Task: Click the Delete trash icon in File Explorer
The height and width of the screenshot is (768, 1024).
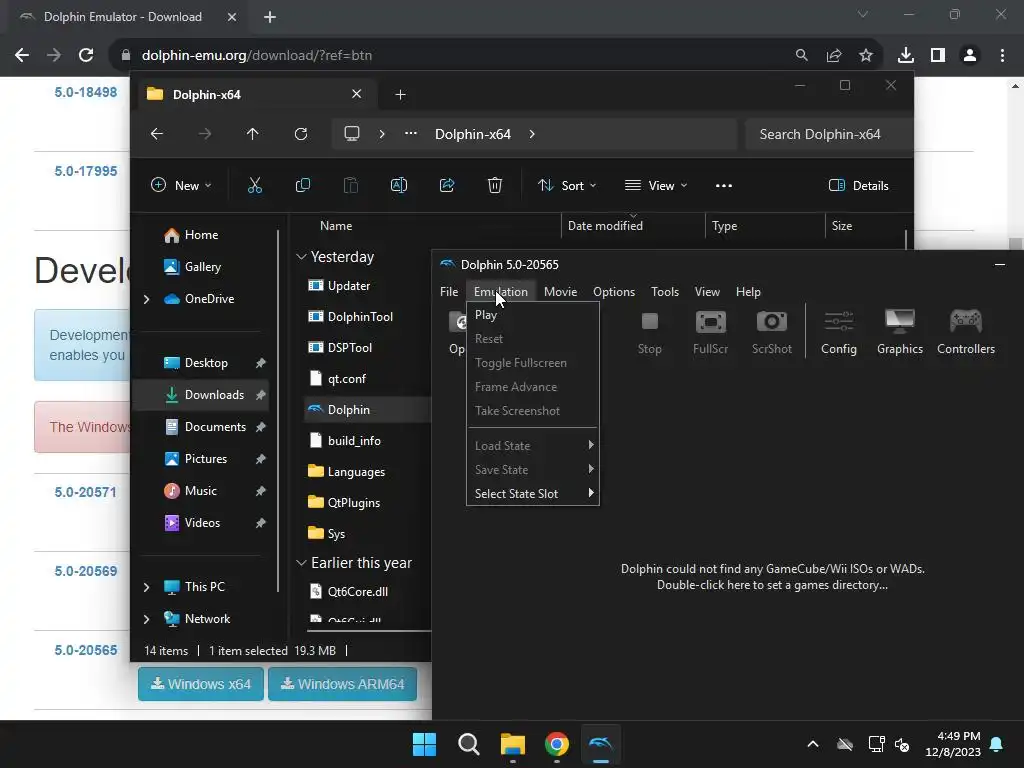Action: click(x=495, y=185)
